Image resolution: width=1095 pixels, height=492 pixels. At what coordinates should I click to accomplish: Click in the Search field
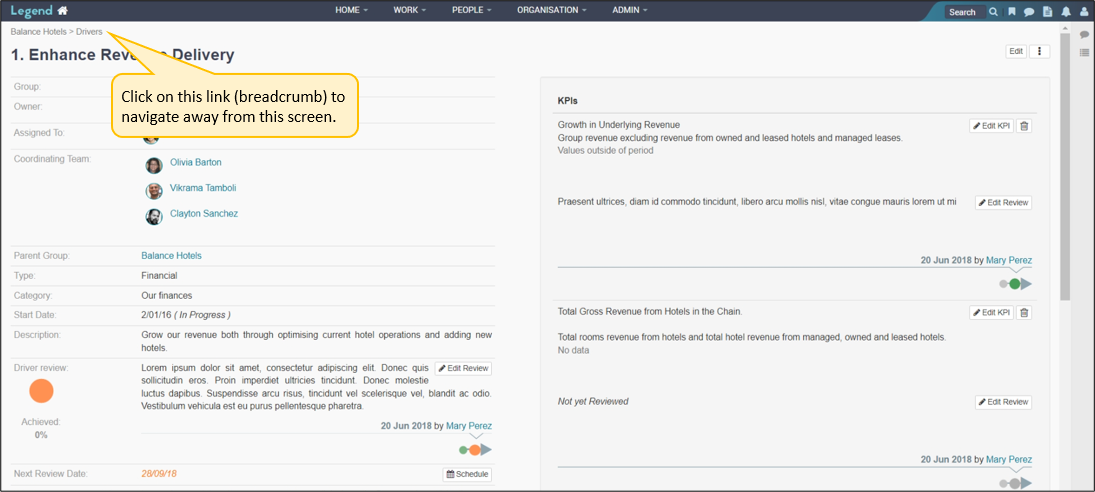coord(965,12)
